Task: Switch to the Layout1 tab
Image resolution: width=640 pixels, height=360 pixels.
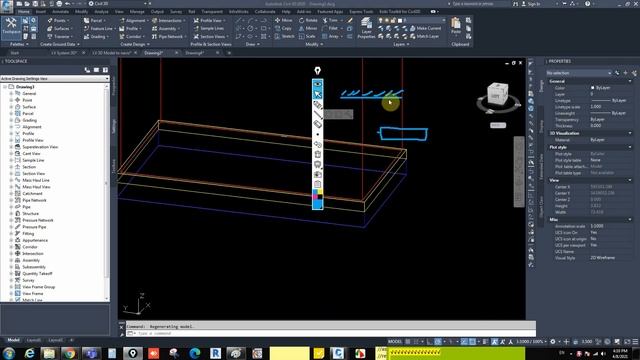Action: coord(33,340)
